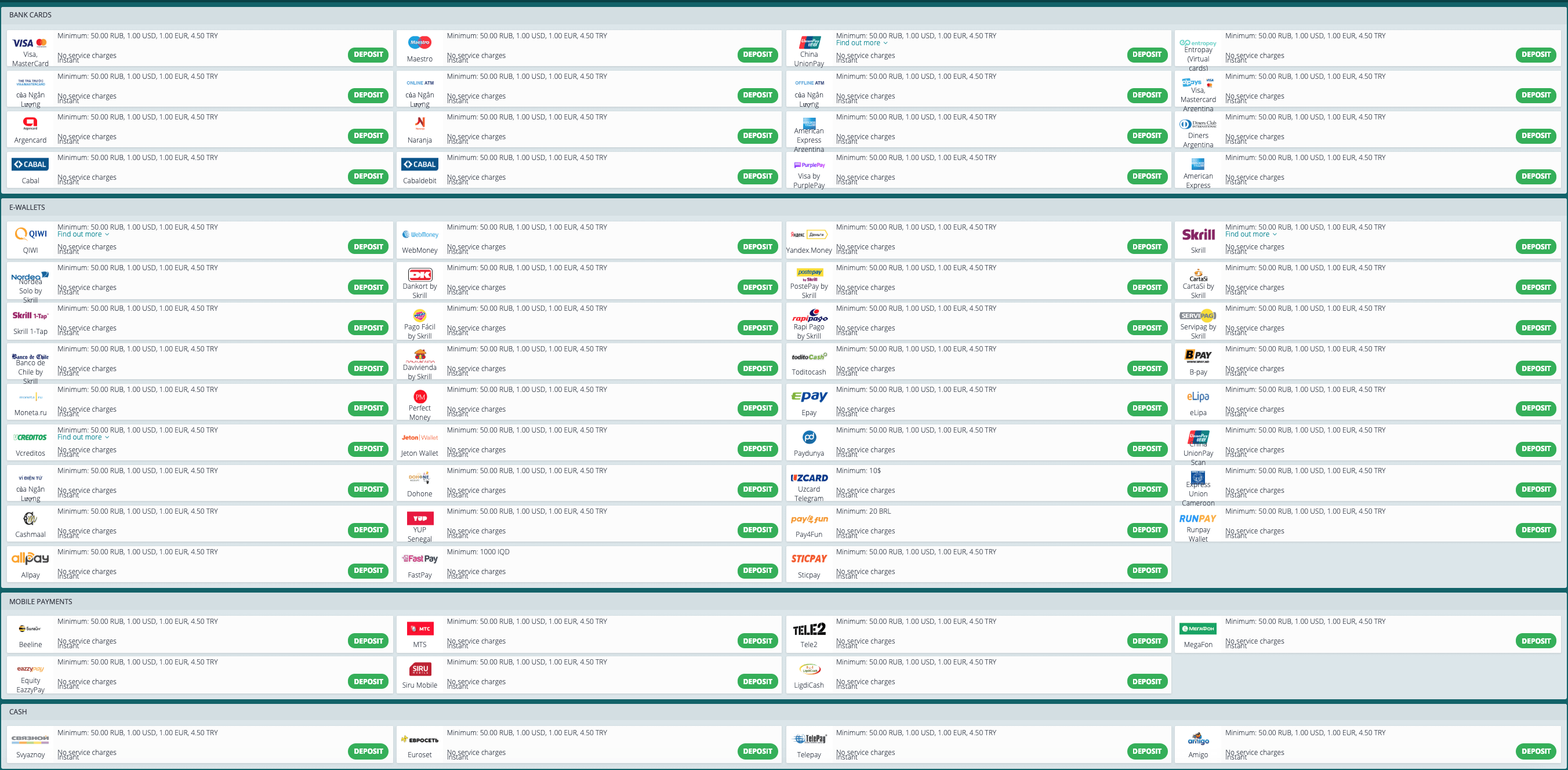Click the Entropay virtual cards logo
This screenshot has width=1568, height=770.
(1197, 43)
